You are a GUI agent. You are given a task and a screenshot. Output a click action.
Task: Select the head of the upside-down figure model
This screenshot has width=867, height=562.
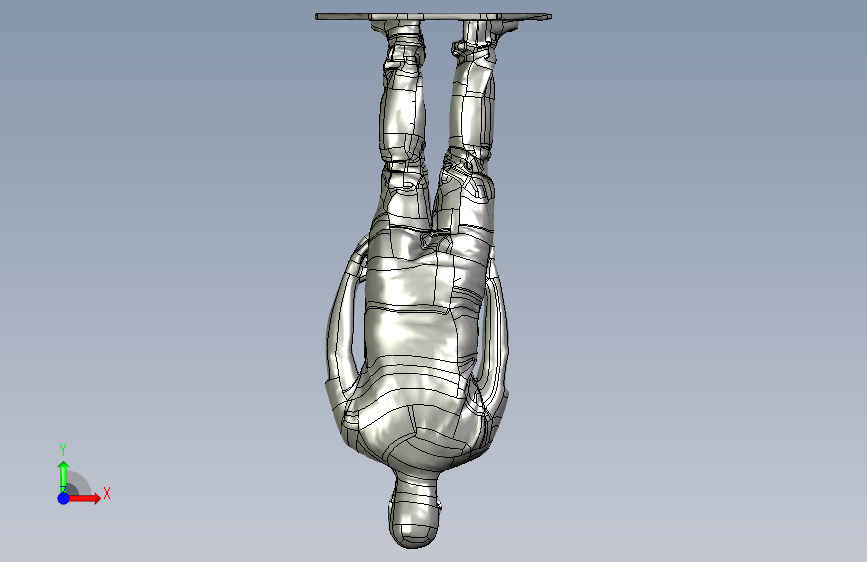point(415,513)
